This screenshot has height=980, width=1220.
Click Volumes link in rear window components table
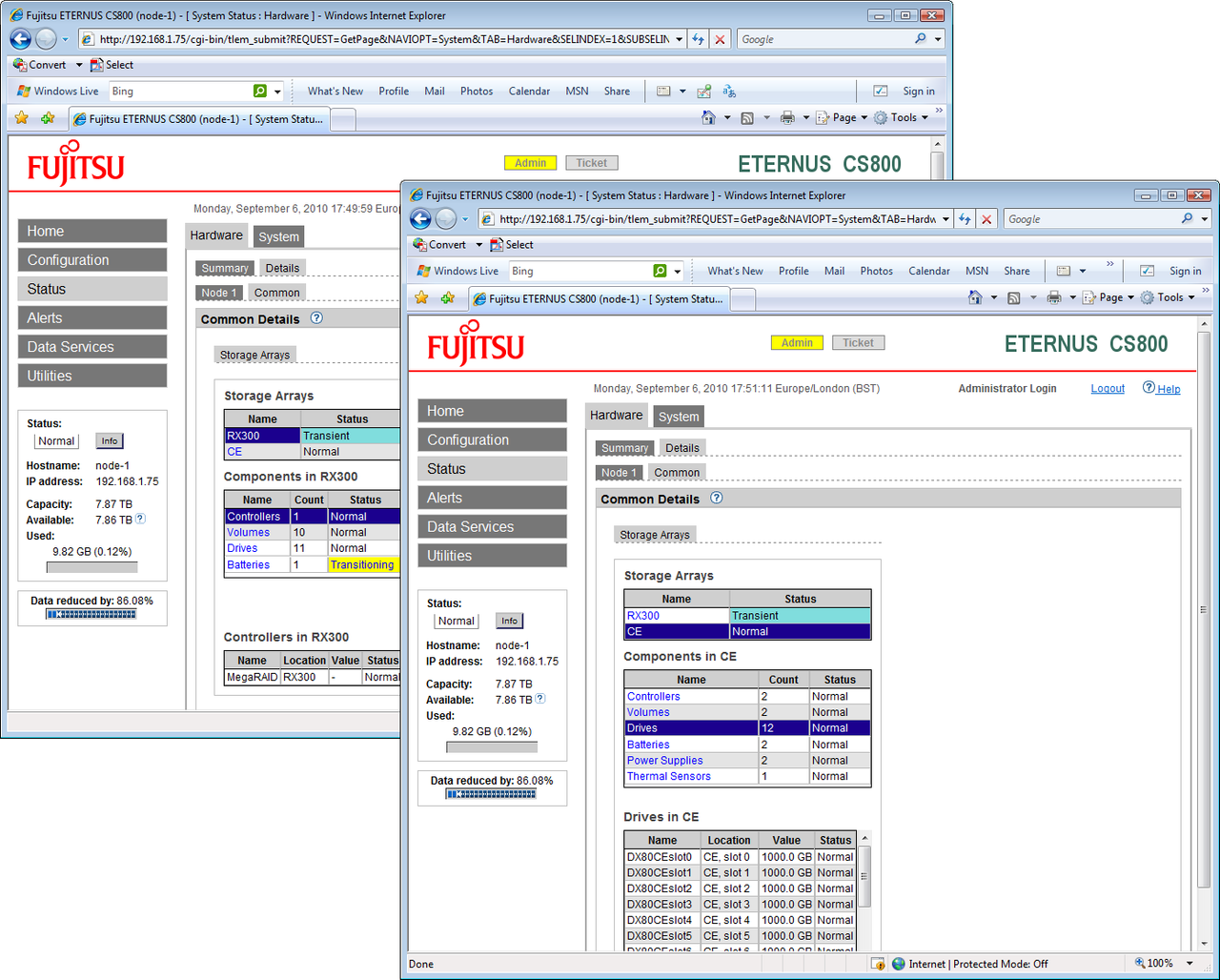click(248, 532)
